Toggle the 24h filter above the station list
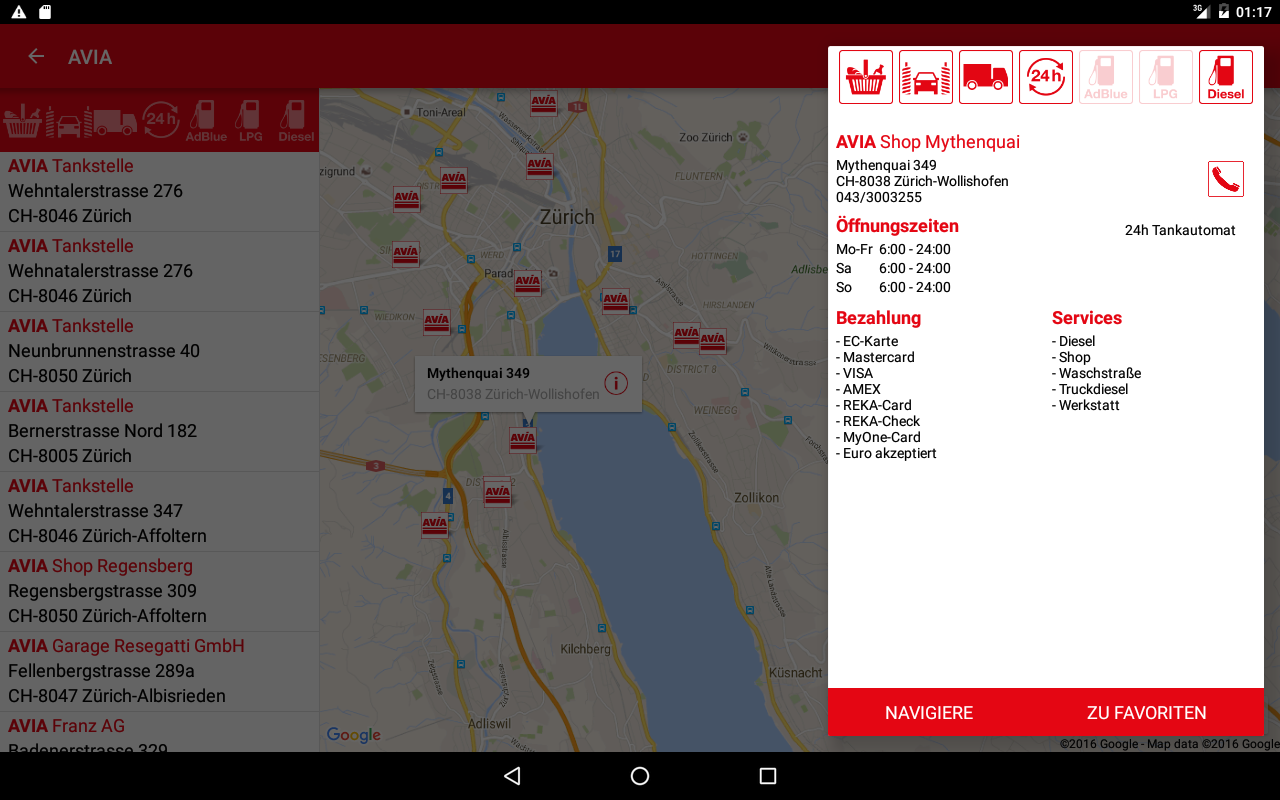The image size is (1280, 800). 161,121
